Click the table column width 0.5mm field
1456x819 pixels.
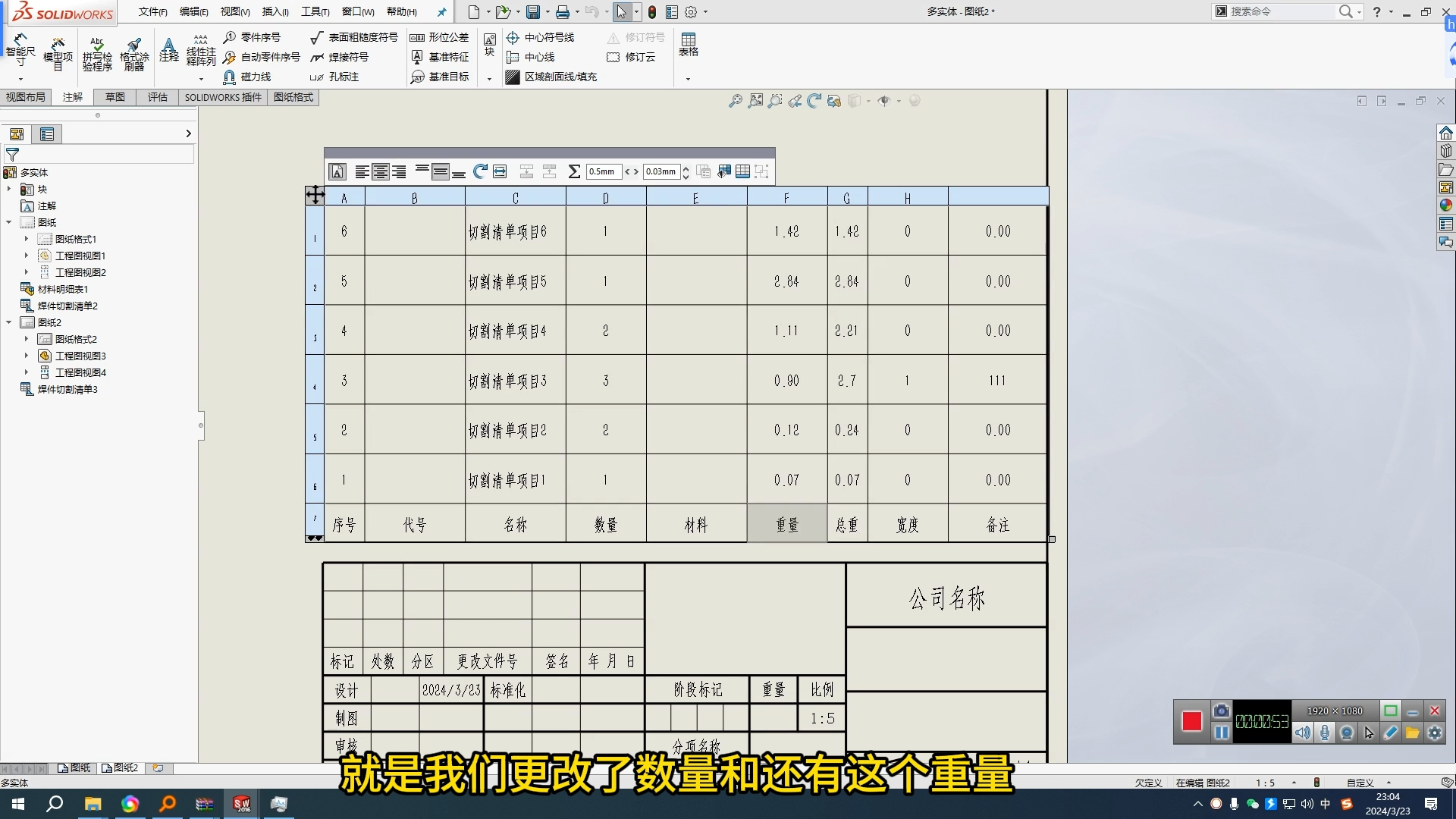[603, 172]
